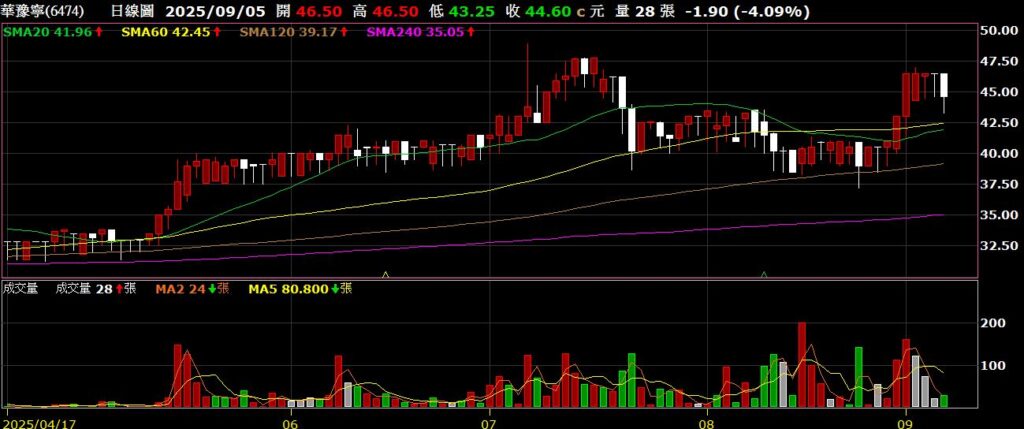Viewport: 1024px width, 429px height.
Task: Click the SMA60 moving average label
Action: click(155, 32)
